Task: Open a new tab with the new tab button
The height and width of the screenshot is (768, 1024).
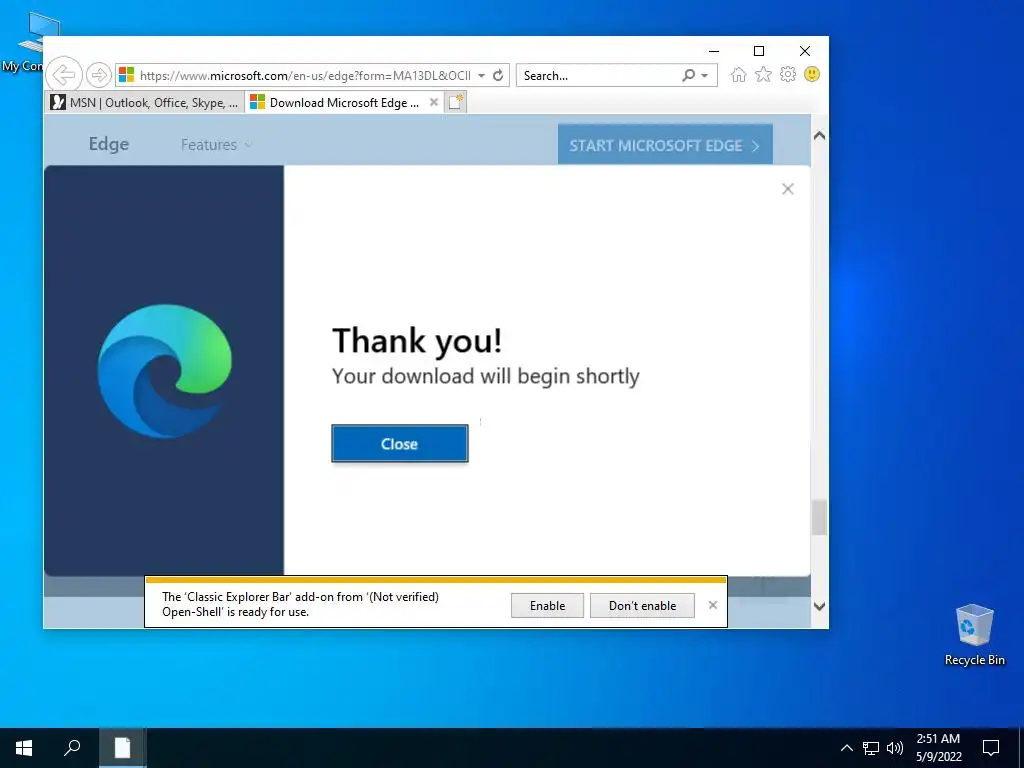Action: pos(456,102)
